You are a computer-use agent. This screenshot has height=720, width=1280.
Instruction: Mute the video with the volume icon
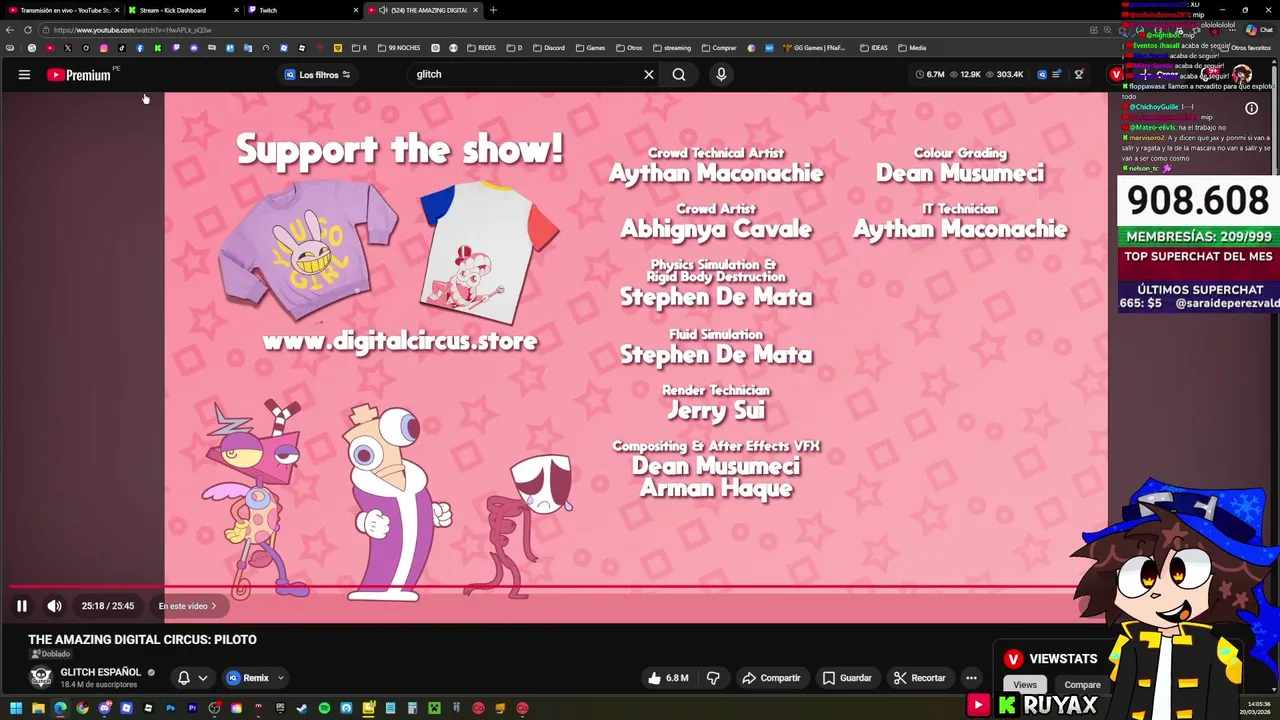point(54,606)
